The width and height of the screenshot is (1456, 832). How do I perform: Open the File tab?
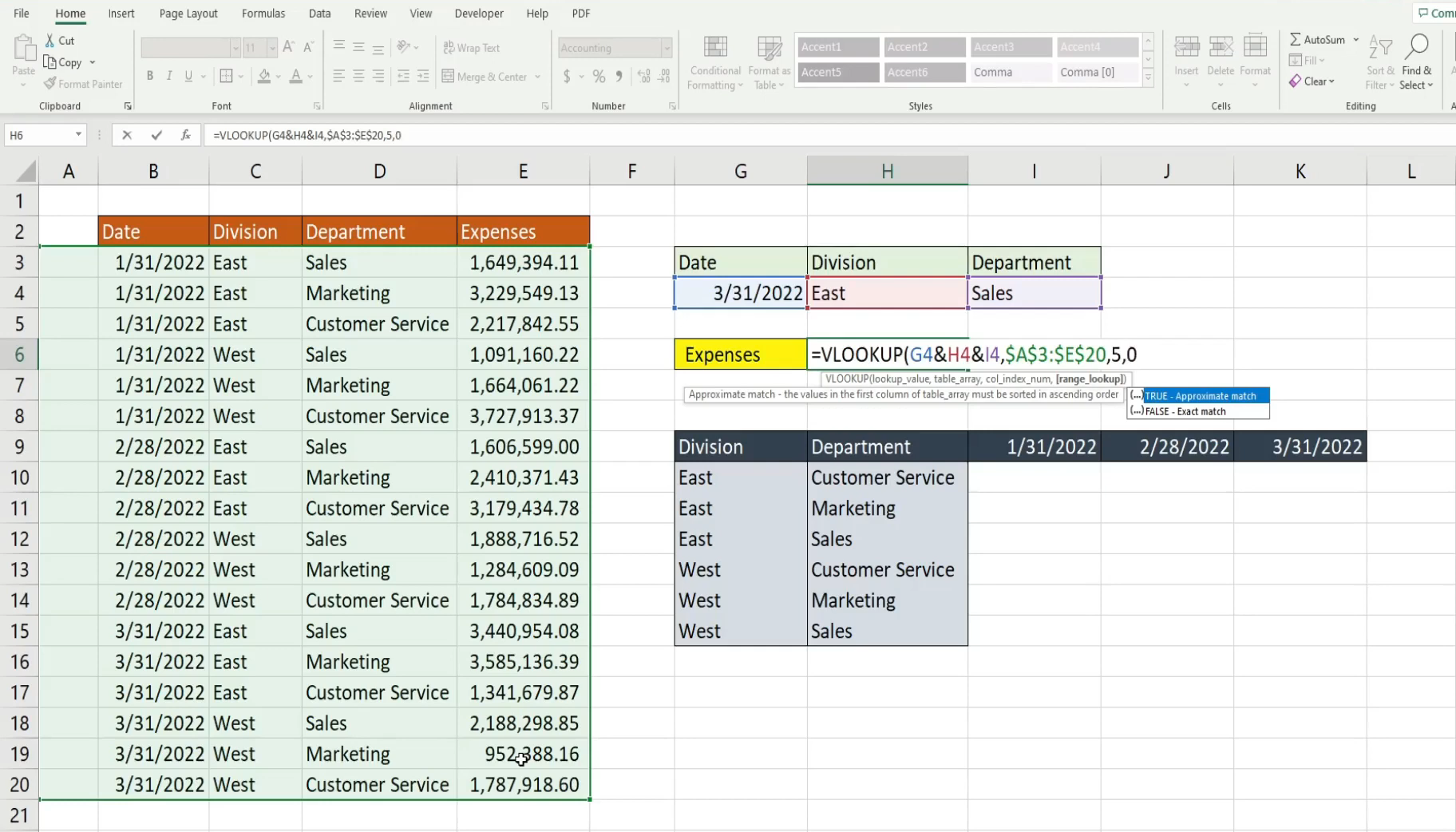point(22,14)
